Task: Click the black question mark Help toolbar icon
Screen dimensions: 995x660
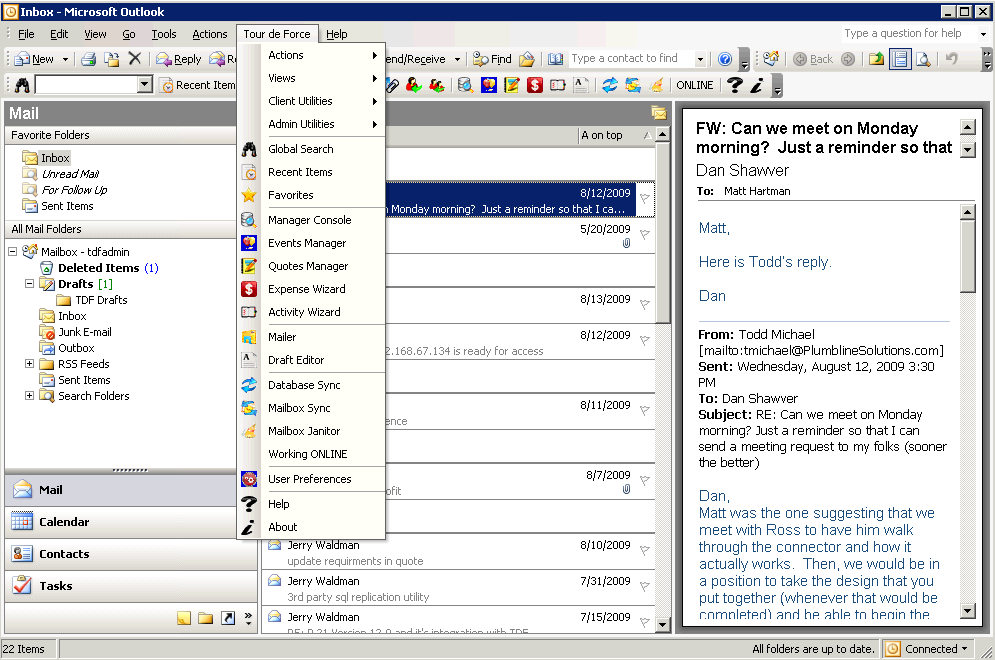Action: (x=735, y=85)
